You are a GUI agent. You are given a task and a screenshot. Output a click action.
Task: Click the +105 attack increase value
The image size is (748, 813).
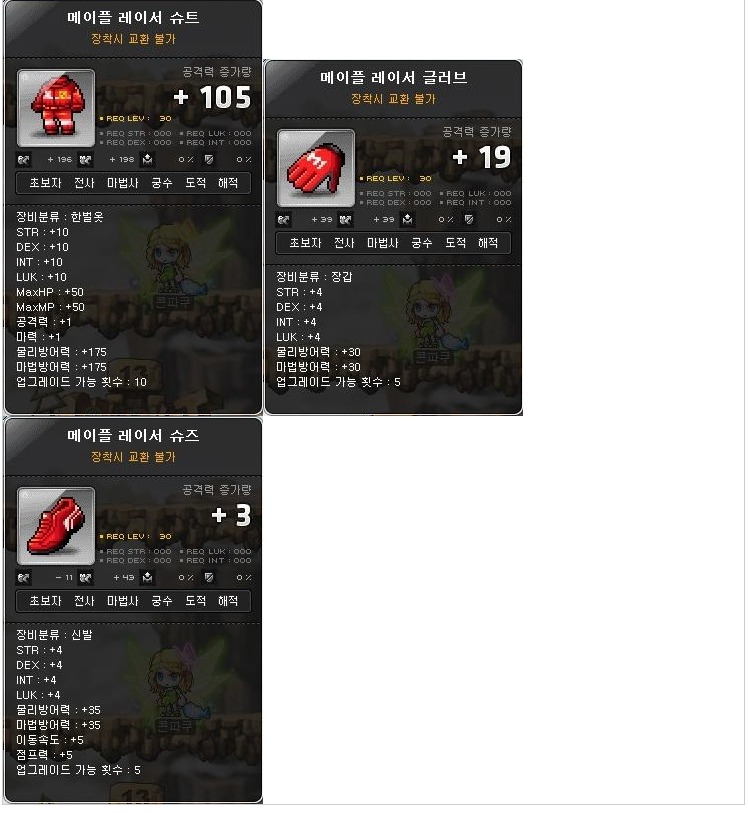point(212,97)
